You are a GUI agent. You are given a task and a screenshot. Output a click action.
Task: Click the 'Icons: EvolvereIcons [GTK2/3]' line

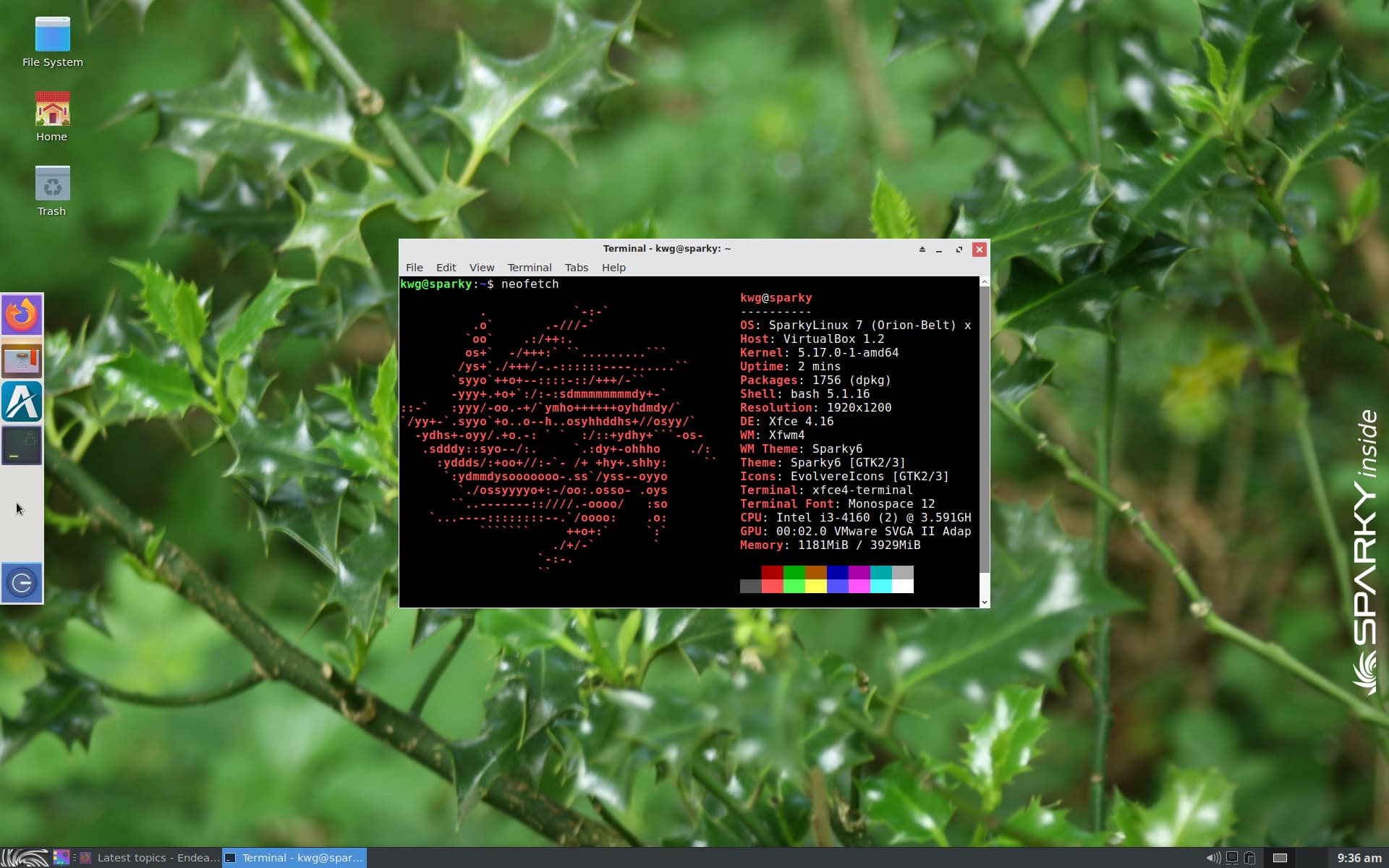coord(844,477)
